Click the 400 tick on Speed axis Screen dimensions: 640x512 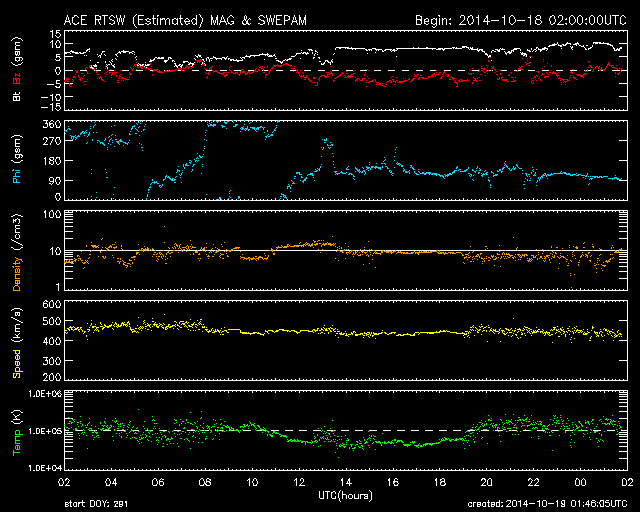52,341
